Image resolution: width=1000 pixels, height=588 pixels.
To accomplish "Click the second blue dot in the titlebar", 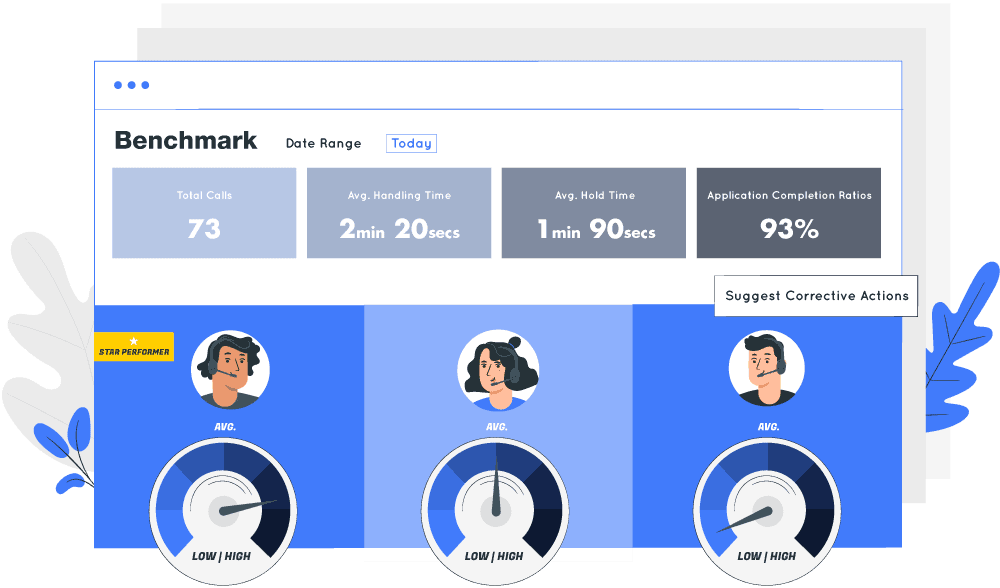I will [131, 85].
